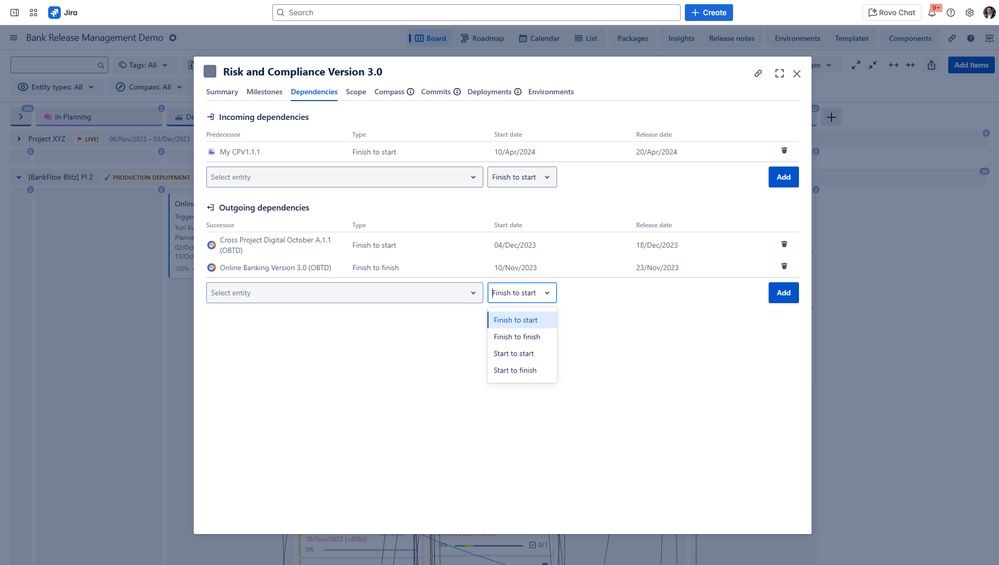The width and height of the screenshot is (999, 565).
Task: Click the board link icon near Components
Action: coord(952,38)
